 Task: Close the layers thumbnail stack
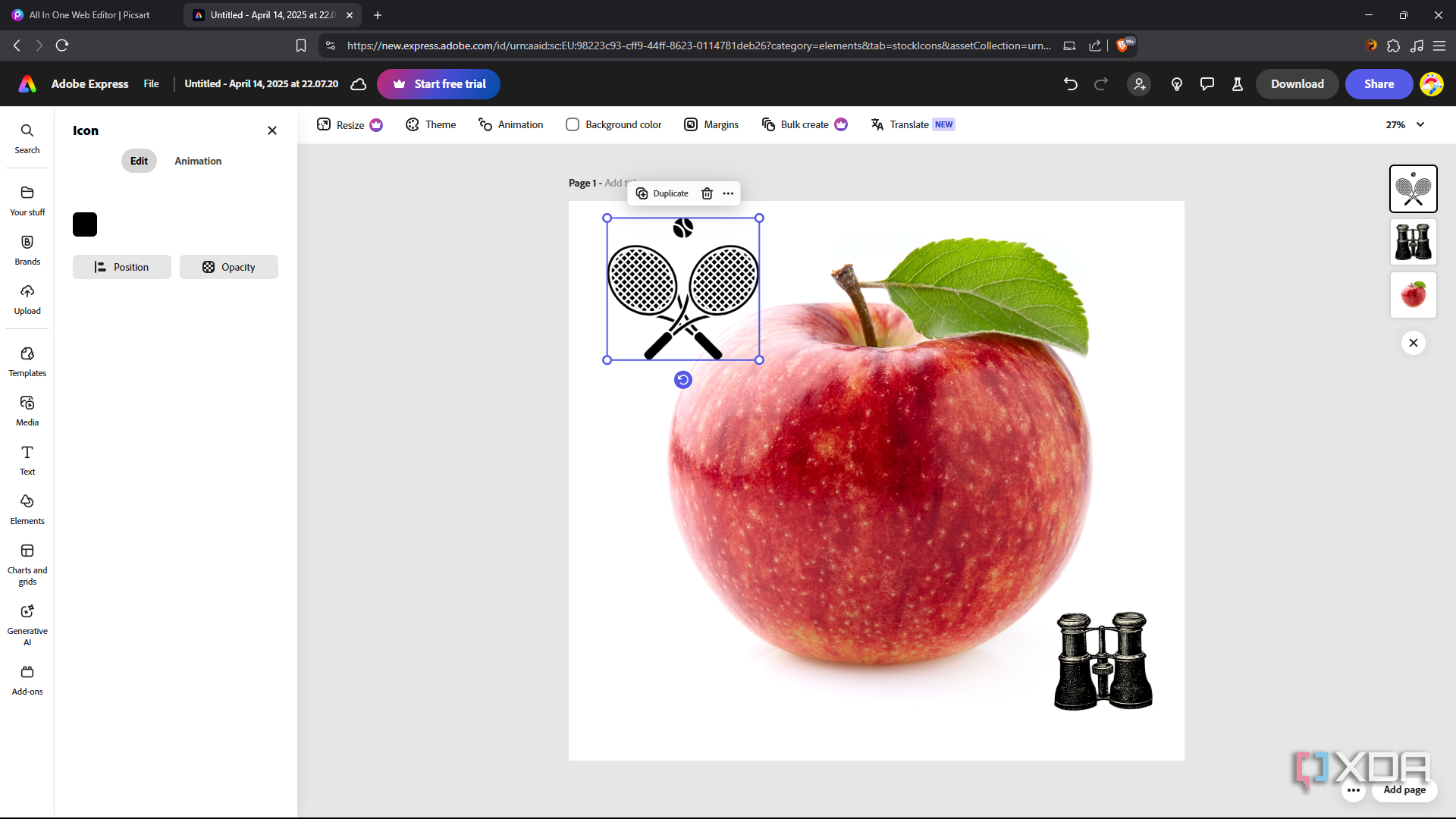tap(1414, 343)
